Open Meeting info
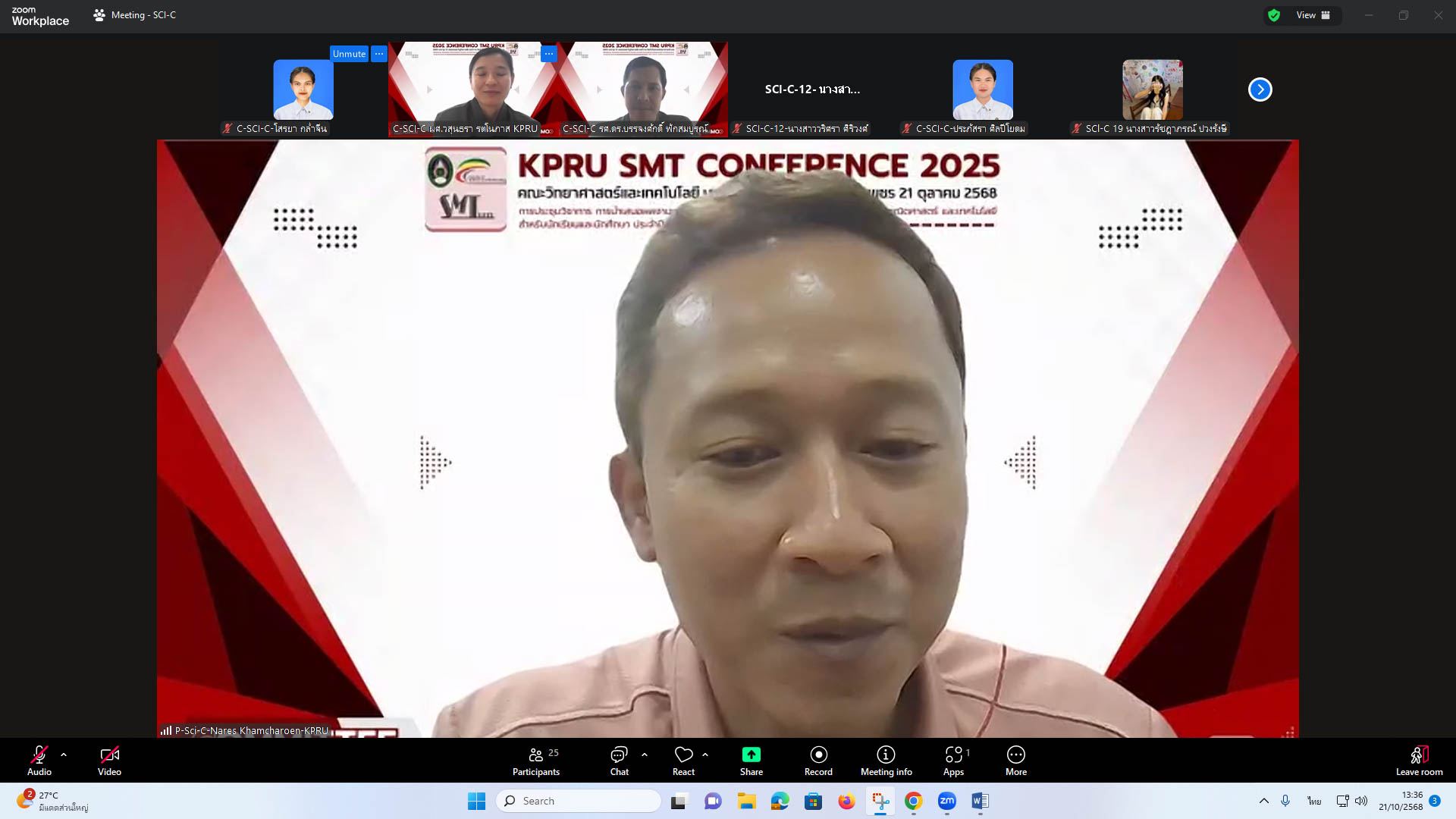1456x819 pixels. pyautogui.click(x=886, y=761)
